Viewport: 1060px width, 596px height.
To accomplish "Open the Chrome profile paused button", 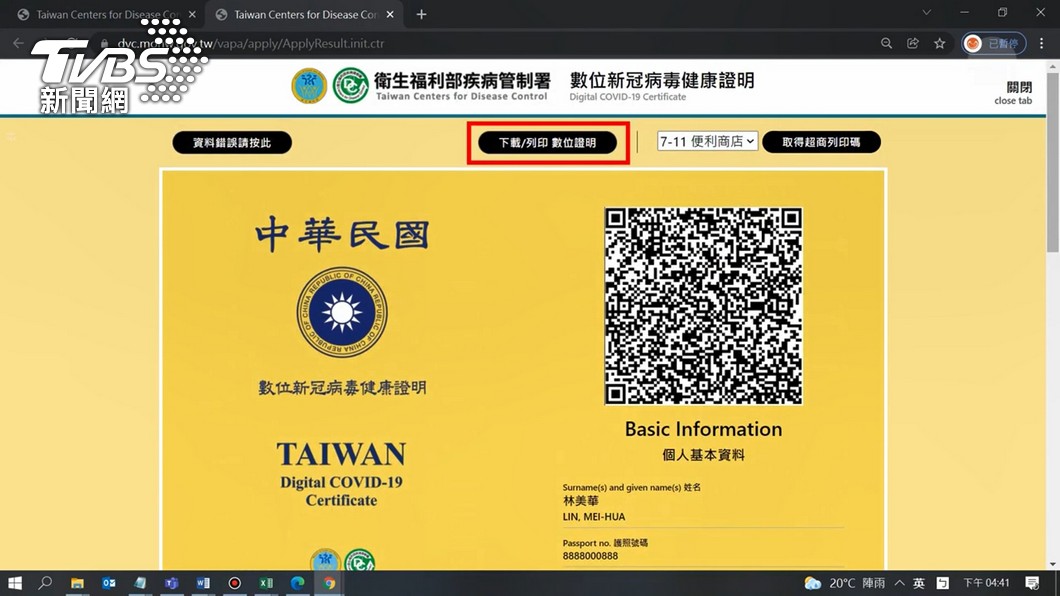I will [x=994, y=43].
